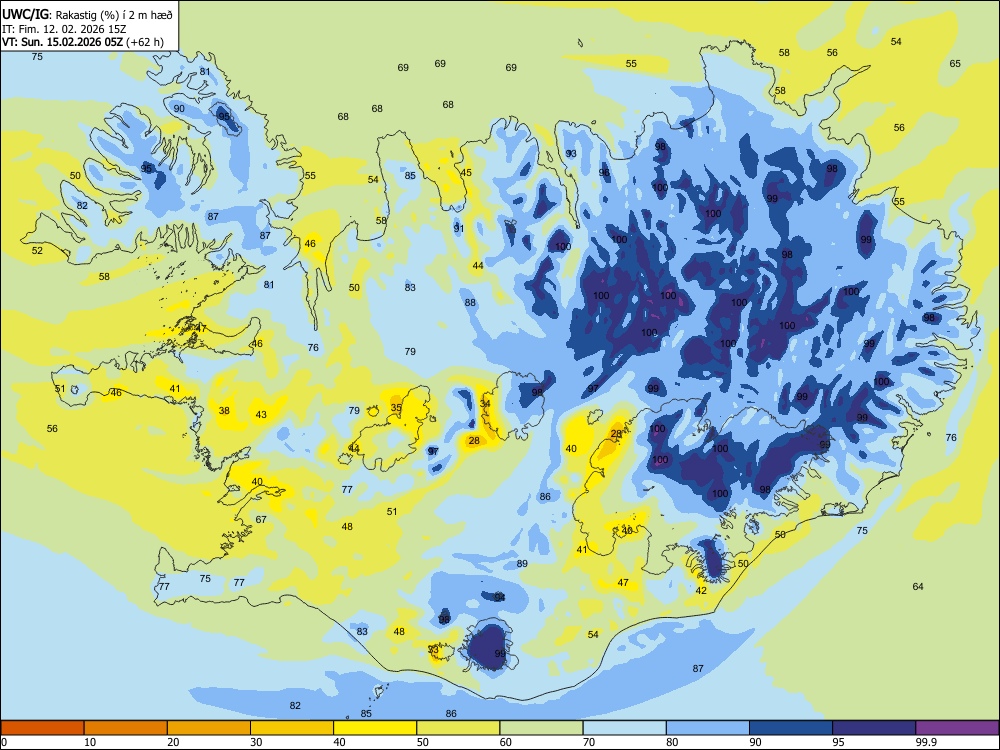Click the '45' humidity value on the map
The width and height of the screenshot is (1000, 750).
466,172
